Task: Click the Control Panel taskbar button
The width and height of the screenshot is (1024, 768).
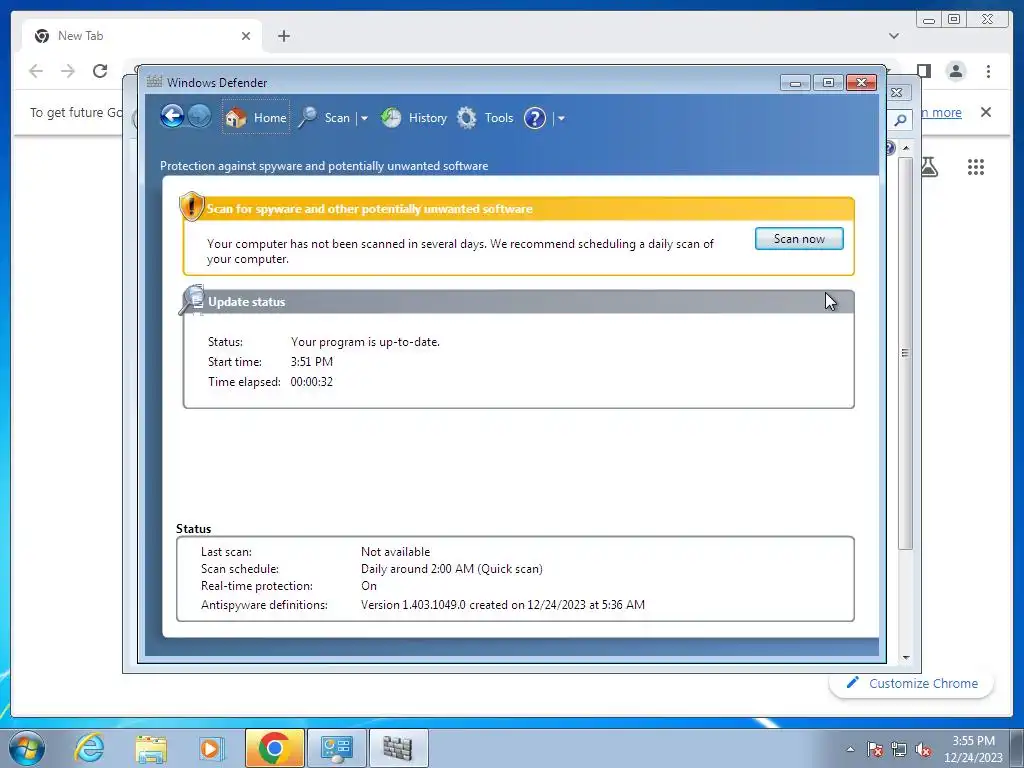Action: 336,748
